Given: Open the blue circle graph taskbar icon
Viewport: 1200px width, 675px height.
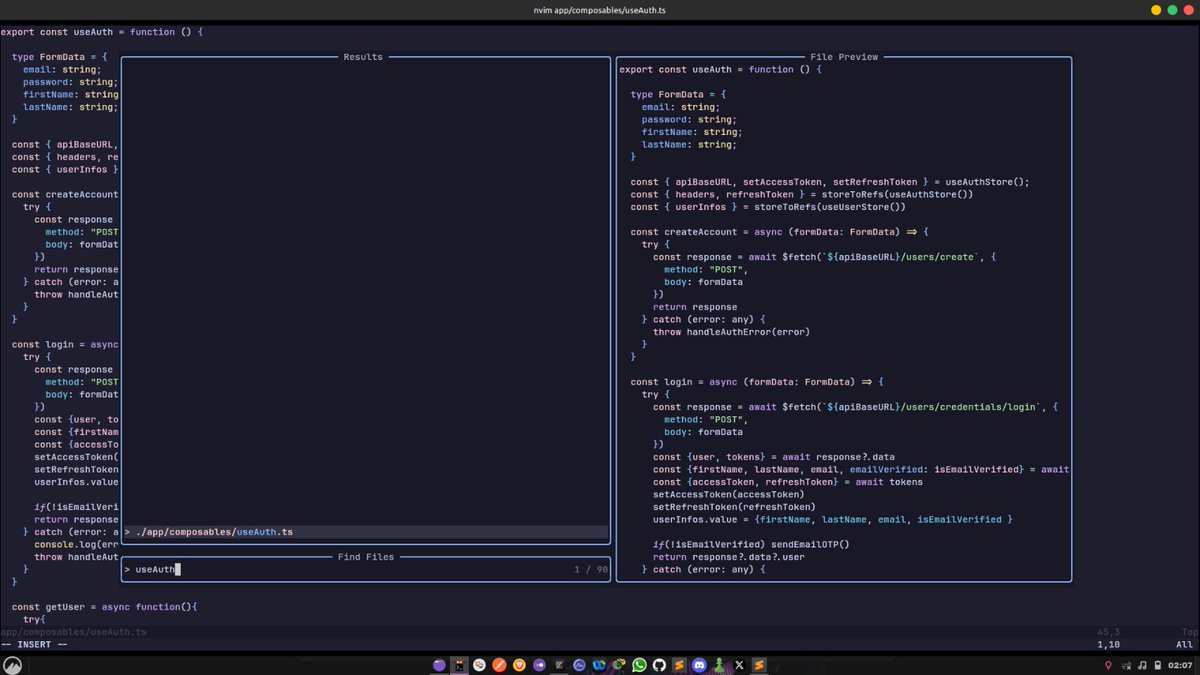Looking at the screenshot, I should (x=579, y=665).
